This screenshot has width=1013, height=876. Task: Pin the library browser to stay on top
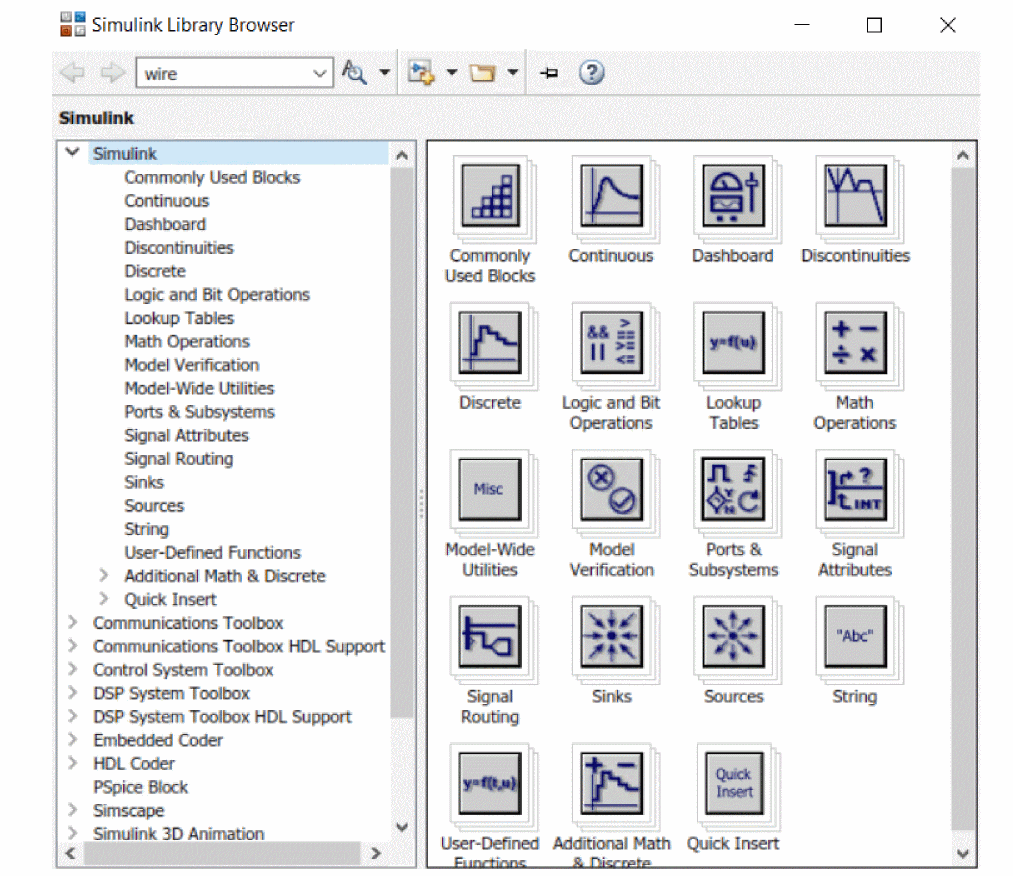point(549,73)
